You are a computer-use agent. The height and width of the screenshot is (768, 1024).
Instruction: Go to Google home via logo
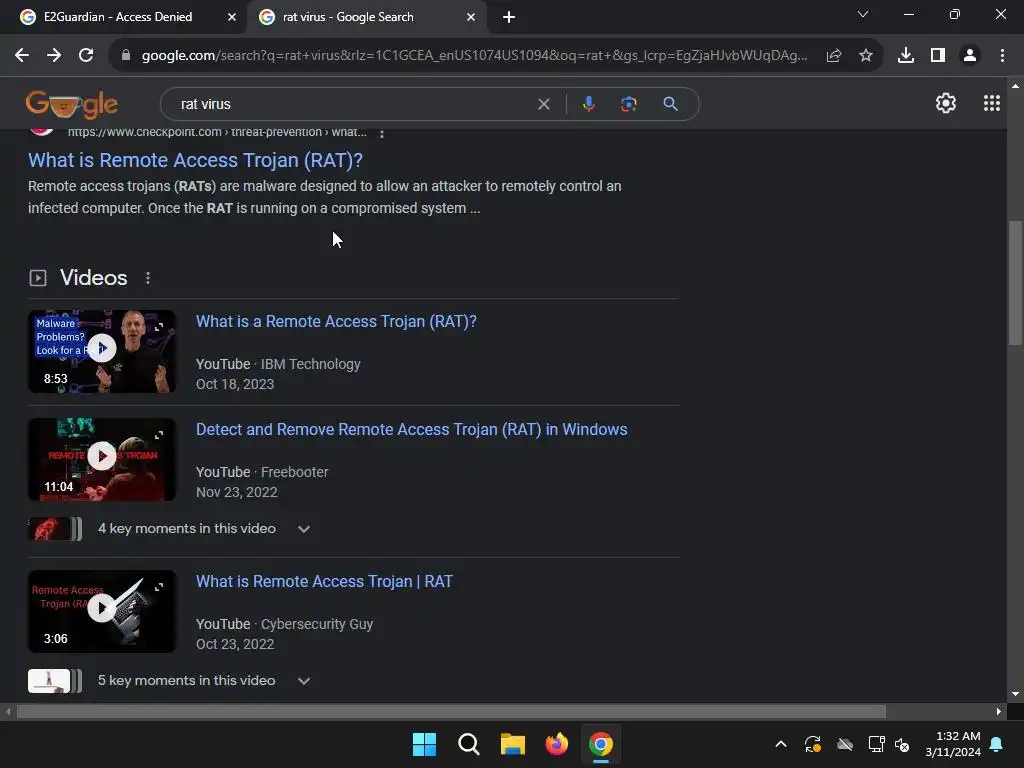(72, 104)
